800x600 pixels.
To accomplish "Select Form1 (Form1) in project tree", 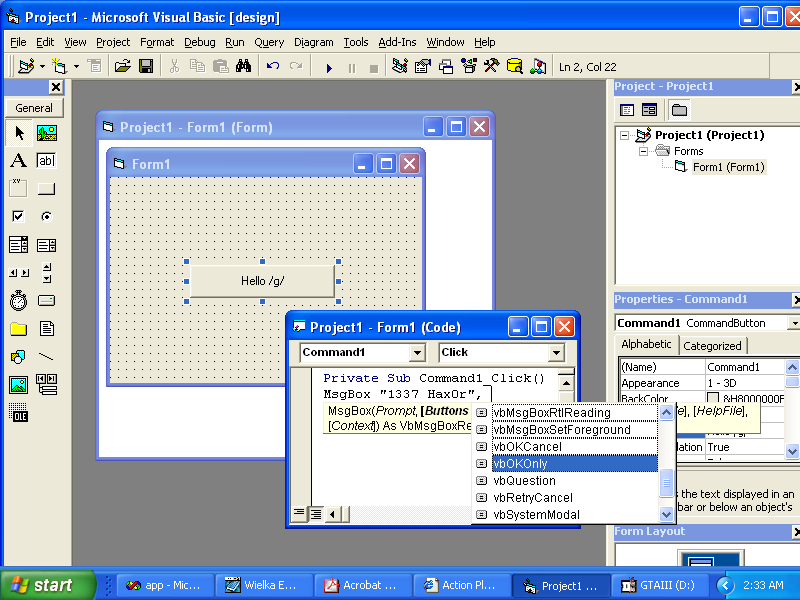I will (x=729, y=167).
